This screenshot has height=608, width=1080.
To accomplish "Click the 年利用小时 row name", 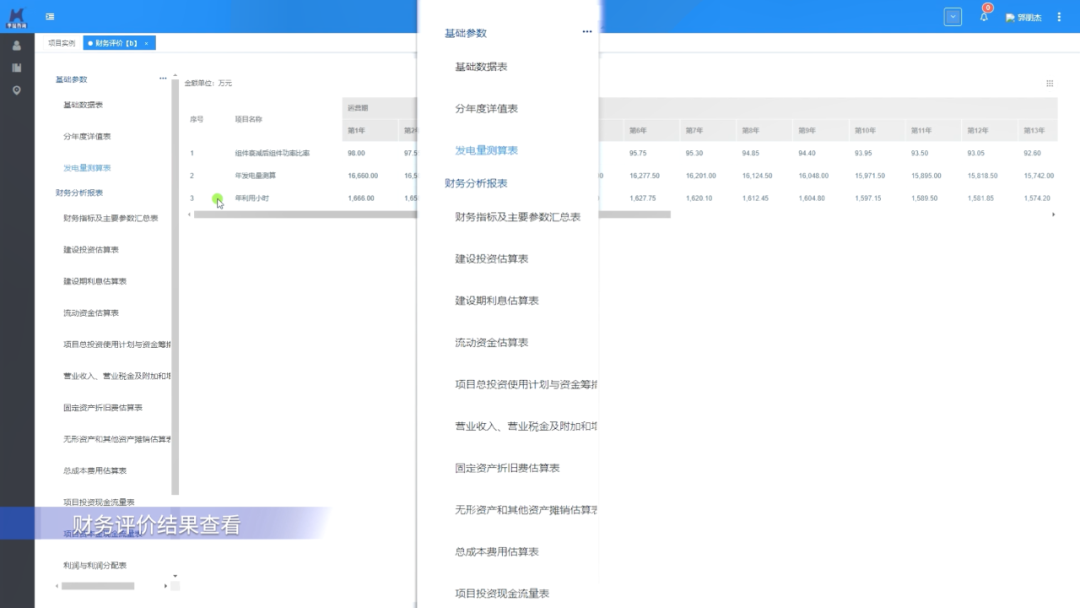I will tap(251, 198).
